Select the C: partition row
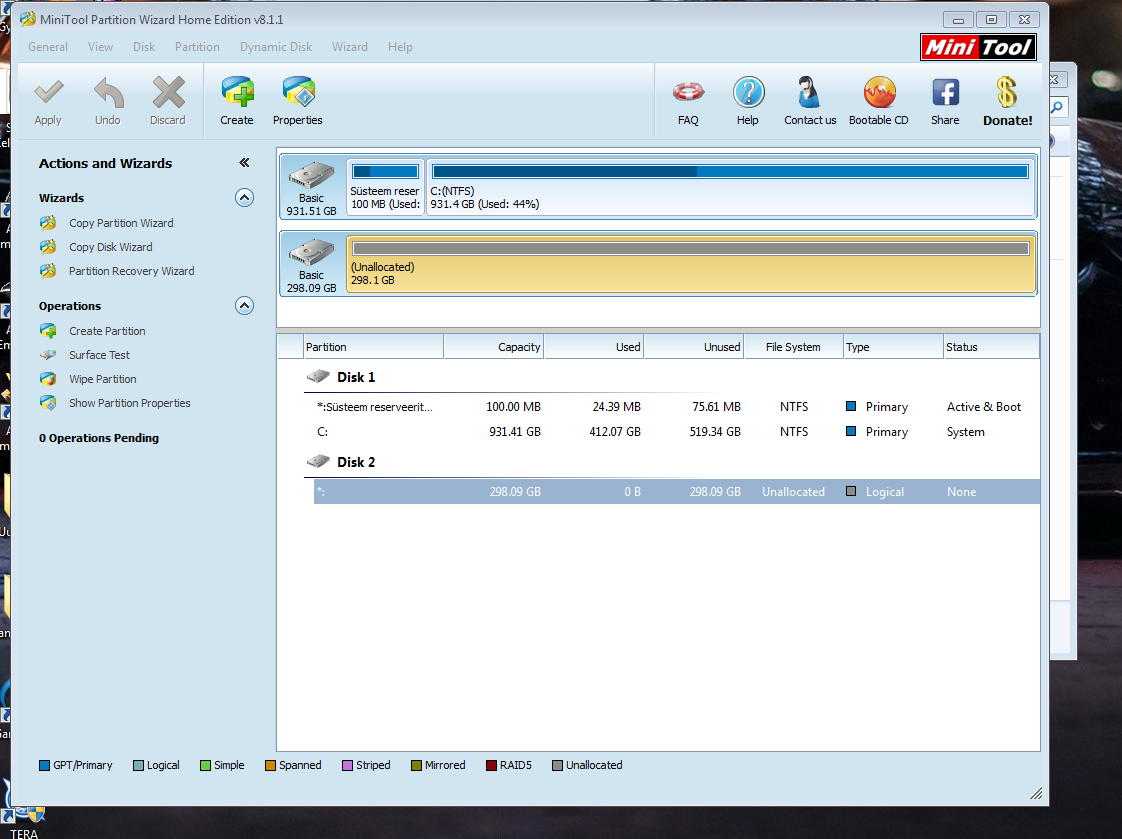Screen dimensions: 1122x839 click(x=677, y=432)
